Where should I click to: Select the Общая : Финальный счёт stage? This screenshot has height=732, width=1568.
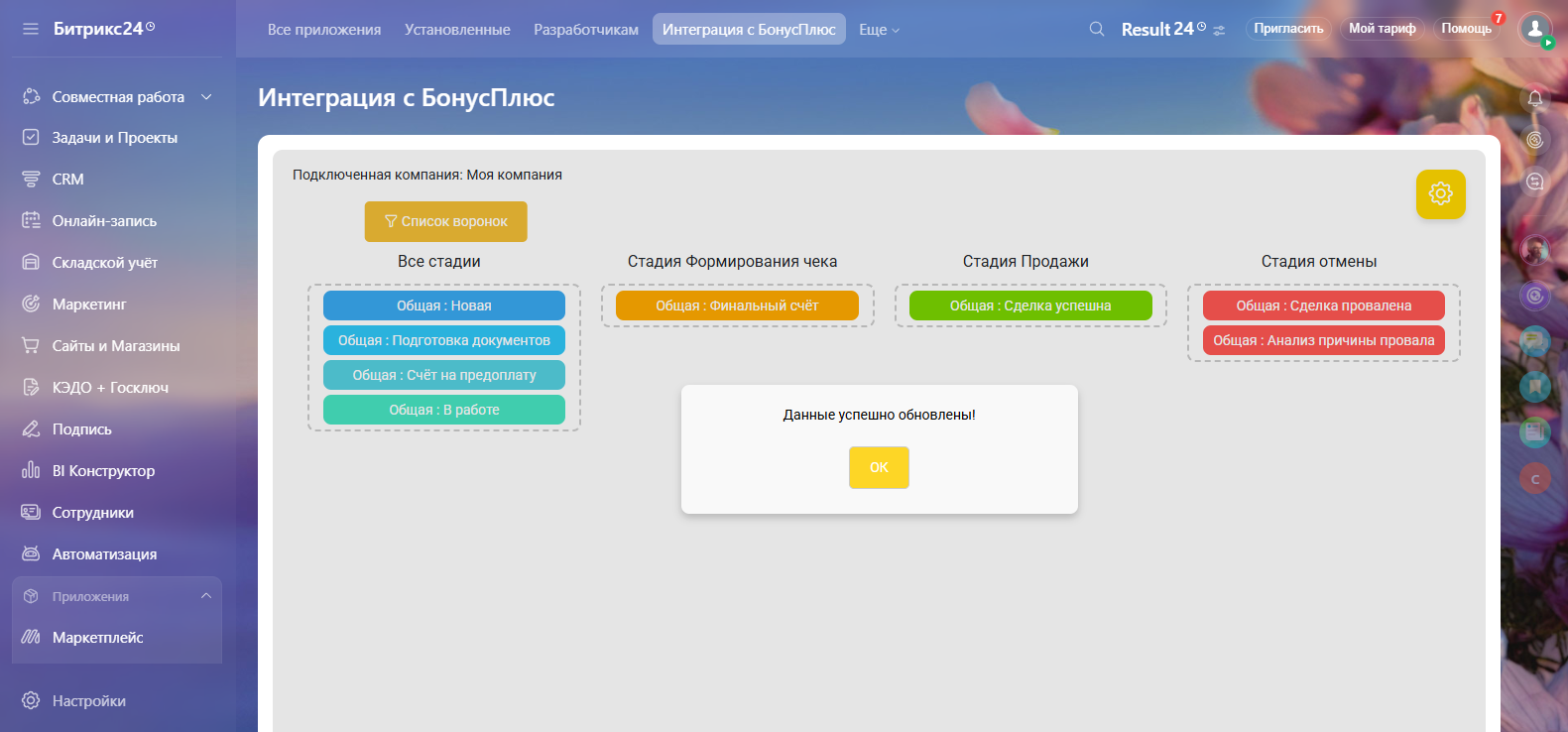pyautogui.click(x=737, y=305)
